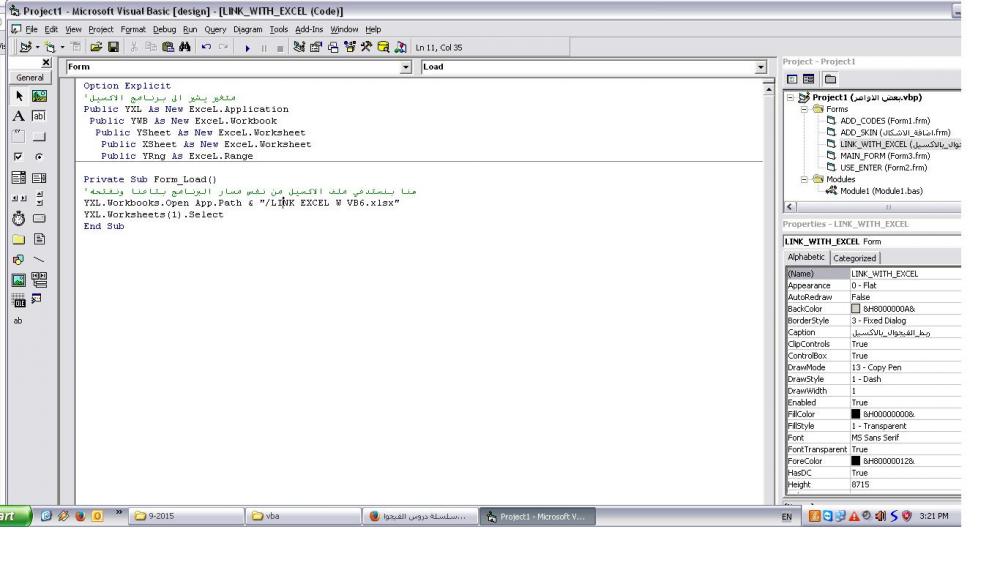Open the Object dropdown showing Form

pyautogui.click(x=406, y=67)
